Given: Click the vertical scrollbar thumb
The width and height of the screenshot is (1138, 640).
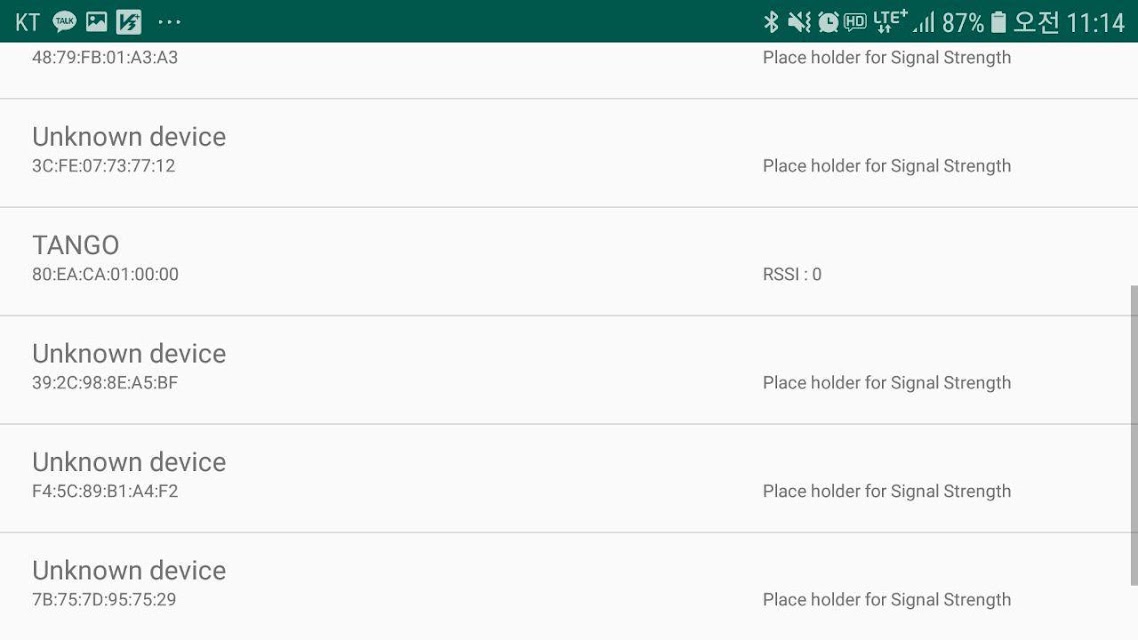Looking at the screenshot, I should click(x=1134, y=435).
